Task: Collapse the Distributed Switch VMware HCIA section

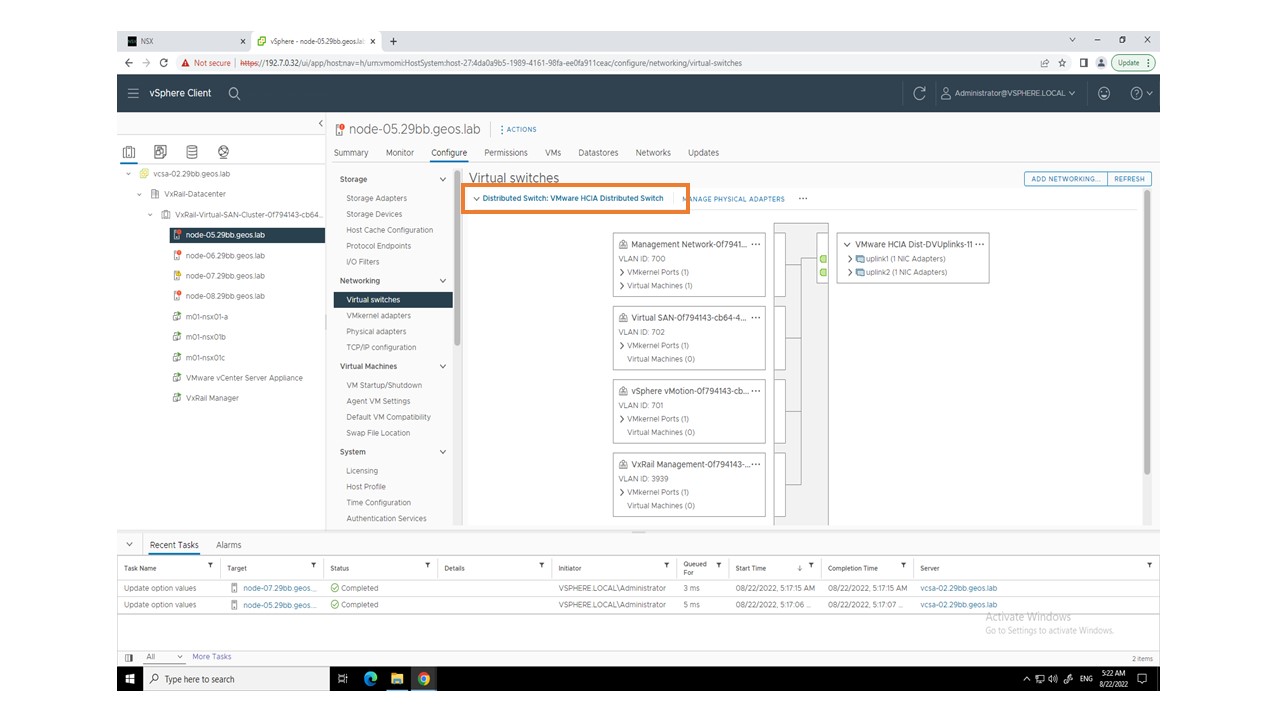Action: click(x=477, y=199)
